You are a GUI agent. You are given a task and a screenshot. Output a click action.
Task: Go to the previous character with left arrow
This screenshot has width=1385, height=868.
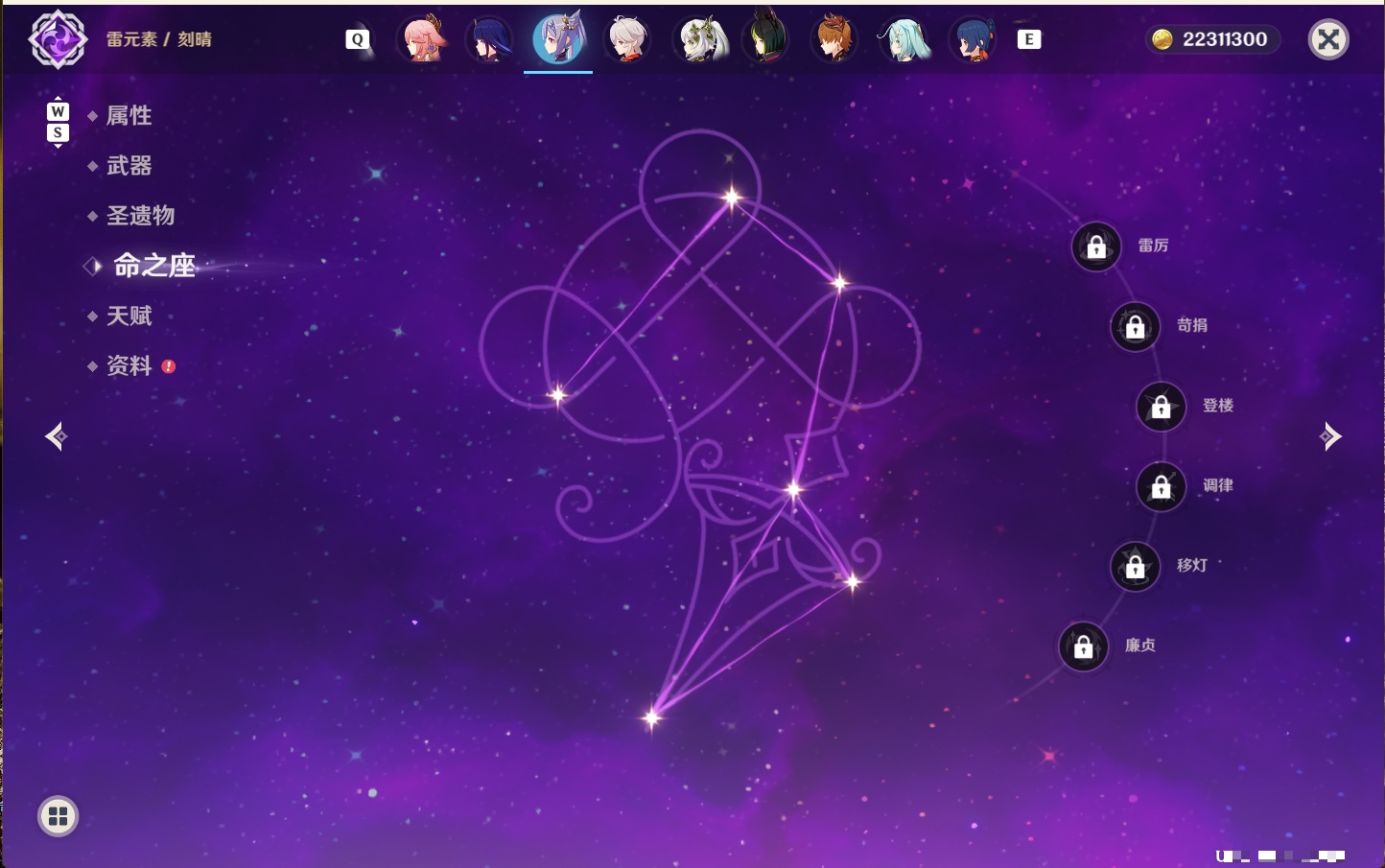click(57, 436)
